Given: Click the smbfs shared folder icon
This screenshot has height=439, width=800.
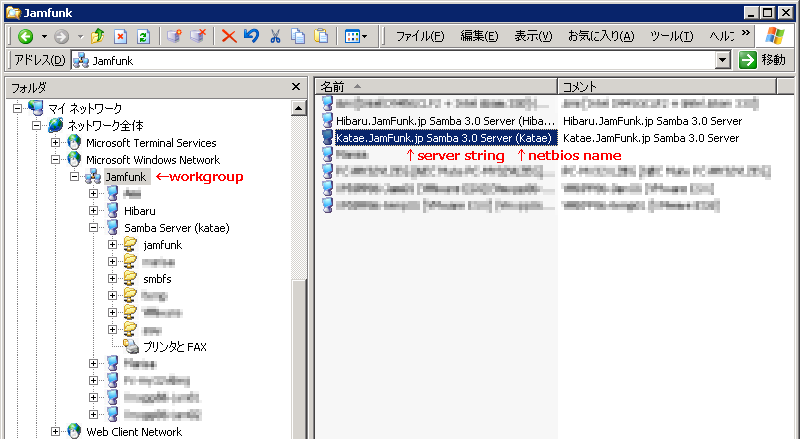Looking at the screenshot, I should tap(131, 278).
